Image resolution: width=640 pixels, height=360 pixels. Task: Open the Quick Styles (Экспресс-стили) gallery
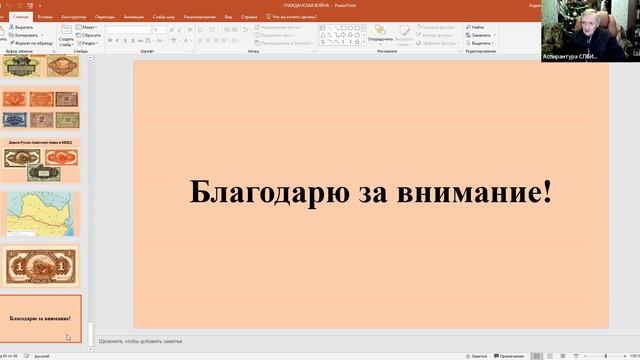404,35
